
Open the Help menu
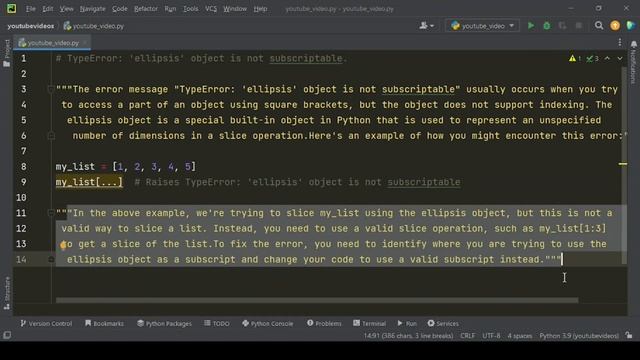(x=260, y=9)
